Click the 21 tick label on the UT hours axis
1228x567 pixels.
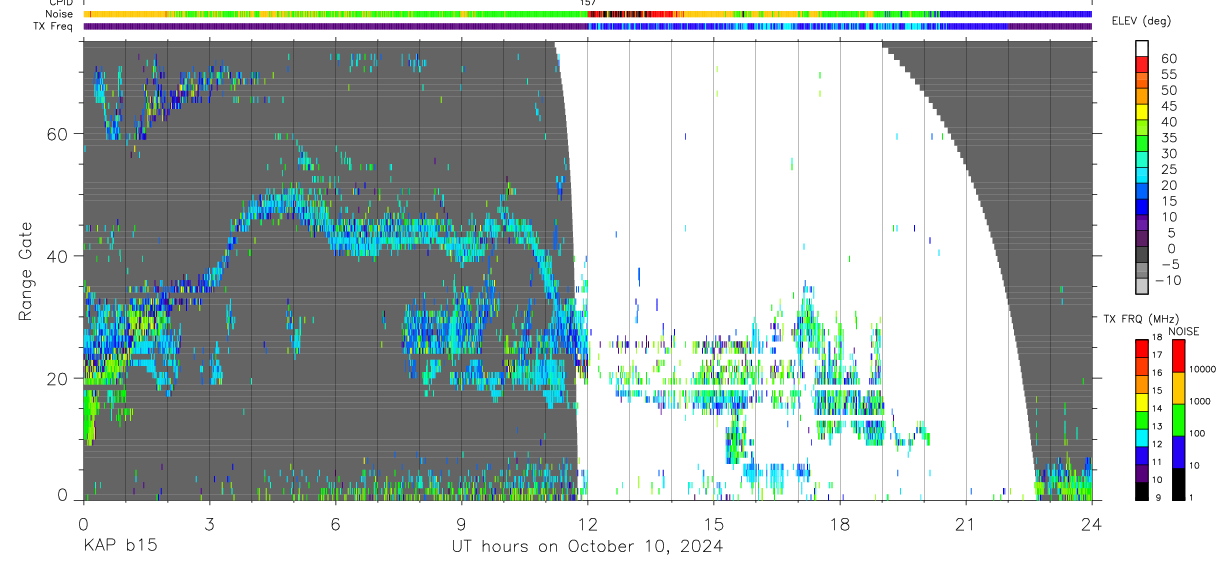(966, 524)
